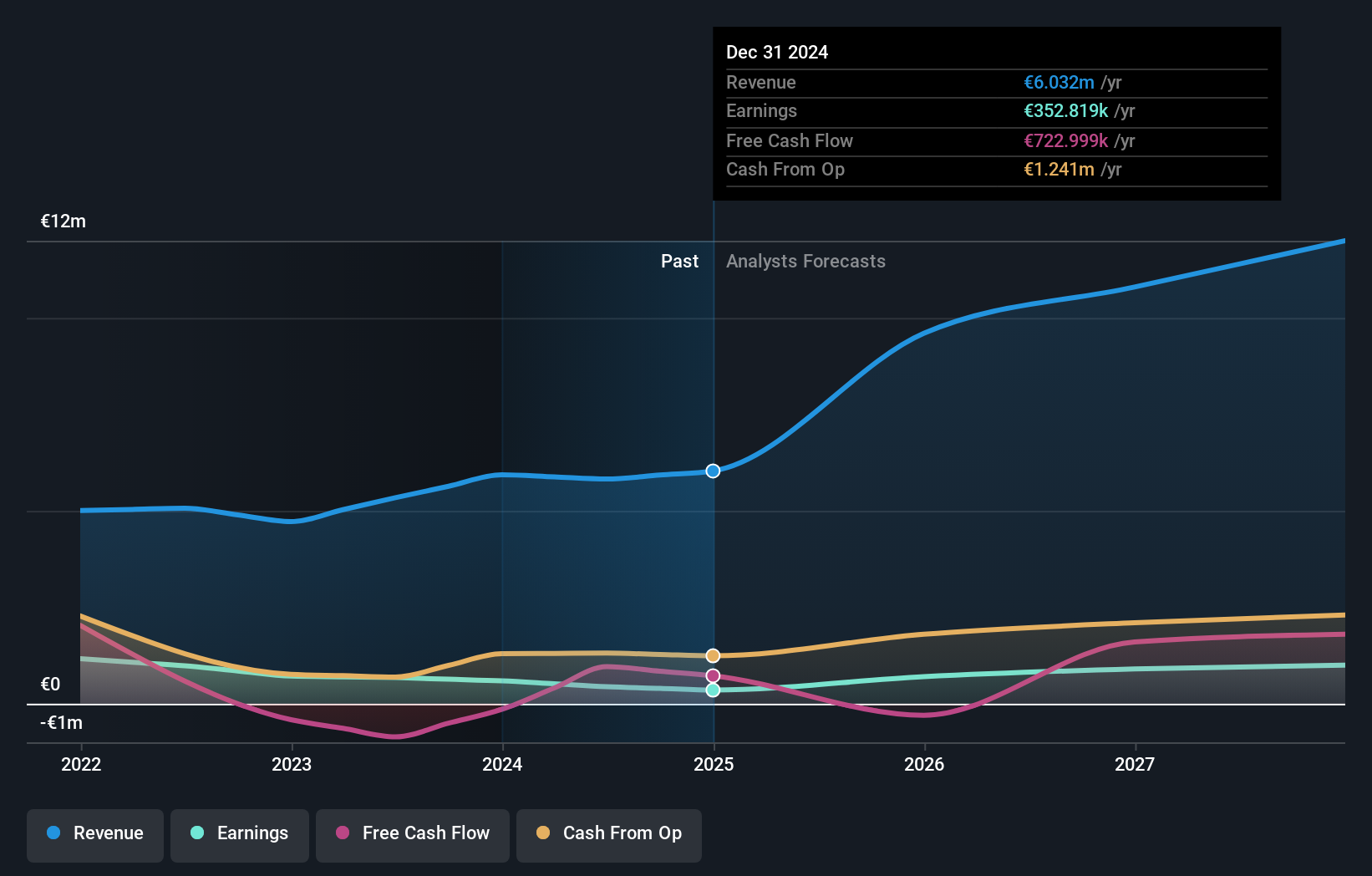This screenshot has width=1372, height=876.
Task: Select the blue Revenue marker on the divider
Action: pos(713,471)
